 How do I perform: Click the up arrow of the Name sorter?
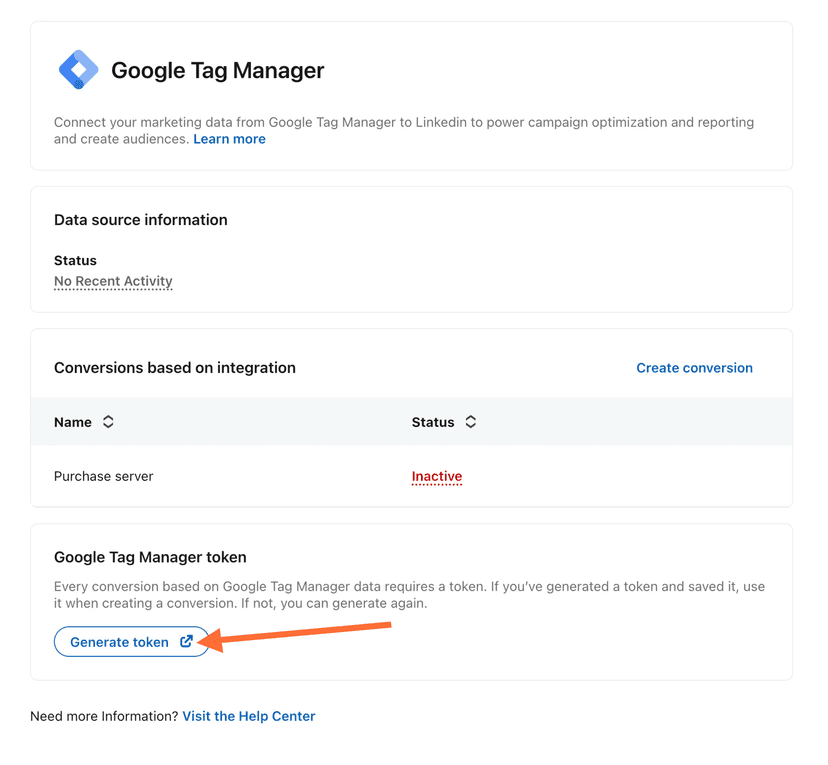(x=108, y=418)
